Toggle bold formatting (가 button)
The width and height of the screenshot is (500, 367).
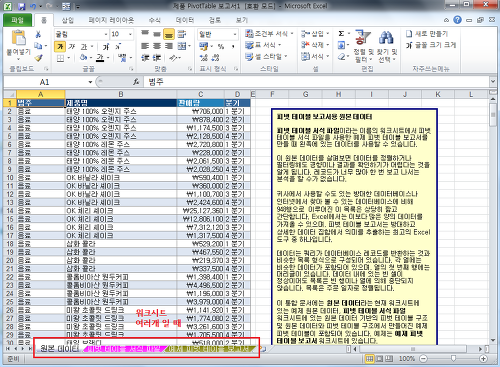point(60,46)
